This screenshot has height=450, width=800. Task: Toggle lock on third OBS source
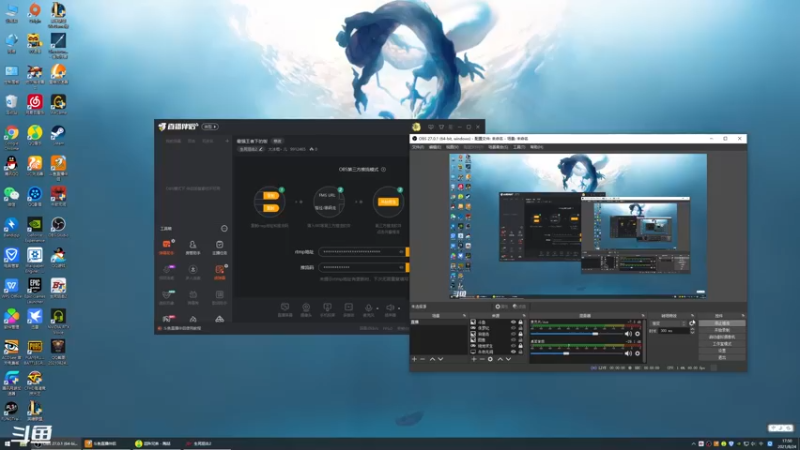point(520,334)
